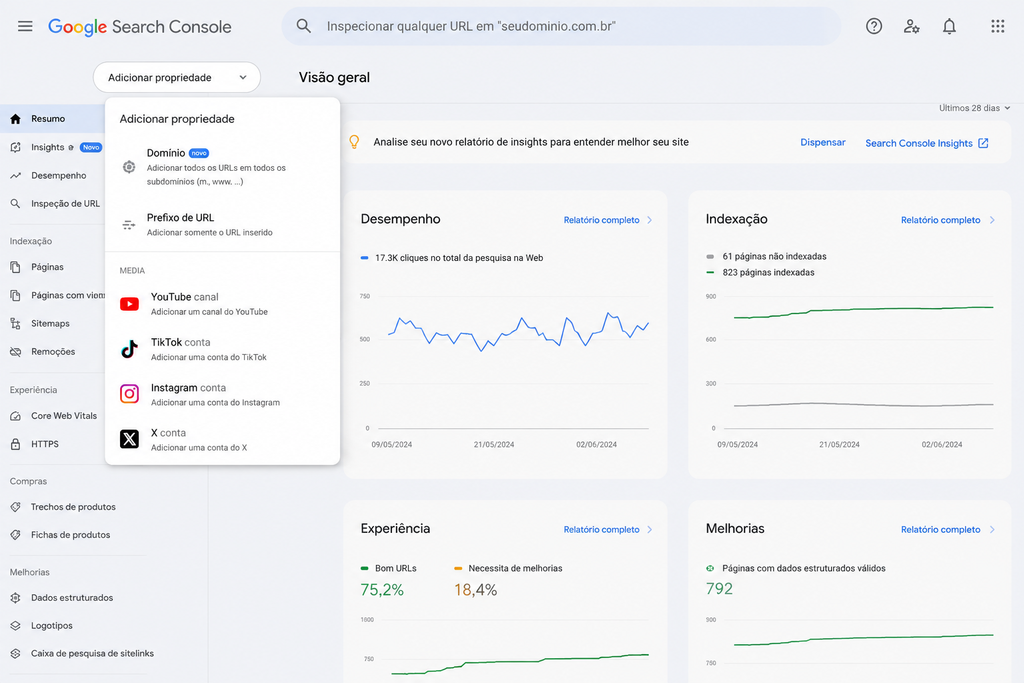
Task: Open Relatório completo for Indexação
Action: click(x=940, y=220)
